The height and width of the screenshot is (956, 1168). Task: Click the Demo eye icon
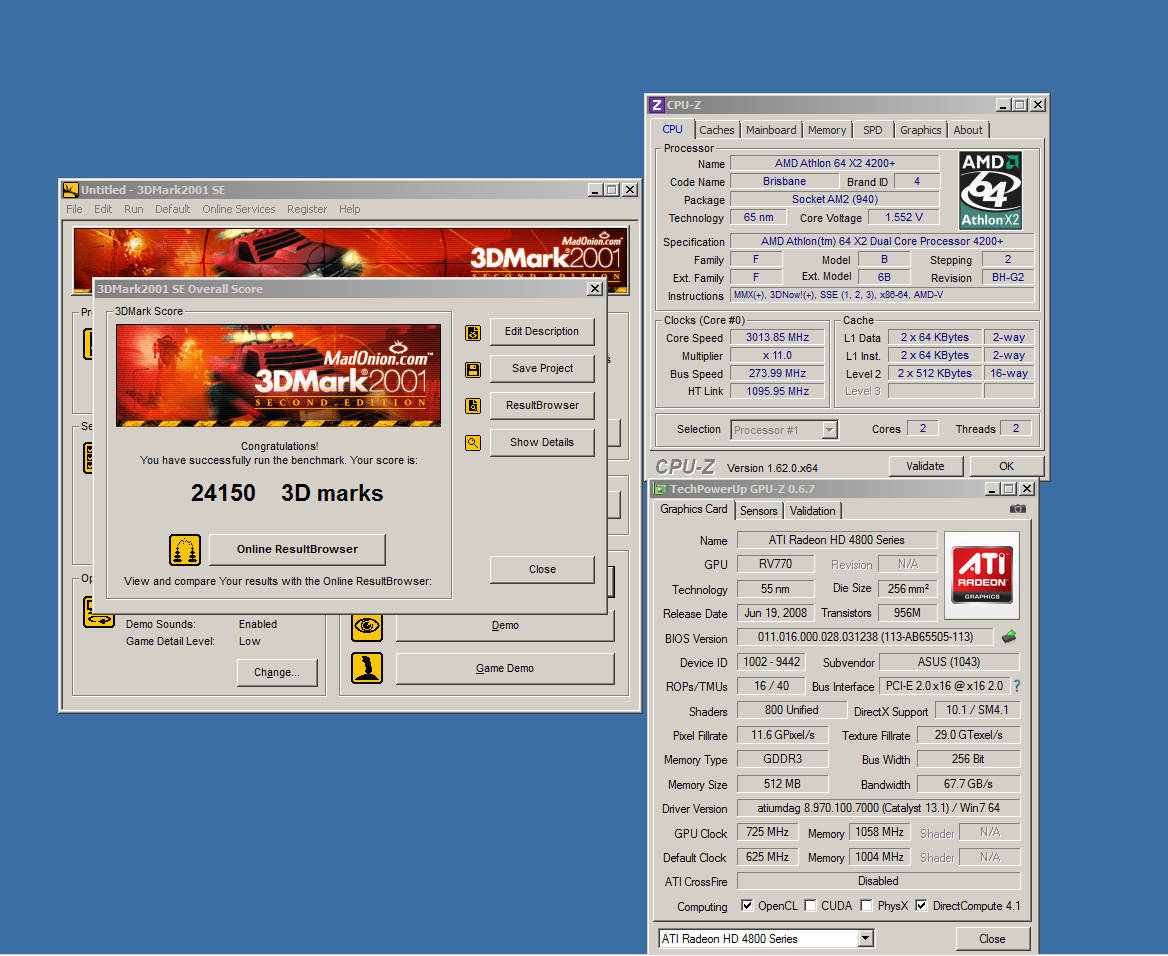tap(366, 625)
